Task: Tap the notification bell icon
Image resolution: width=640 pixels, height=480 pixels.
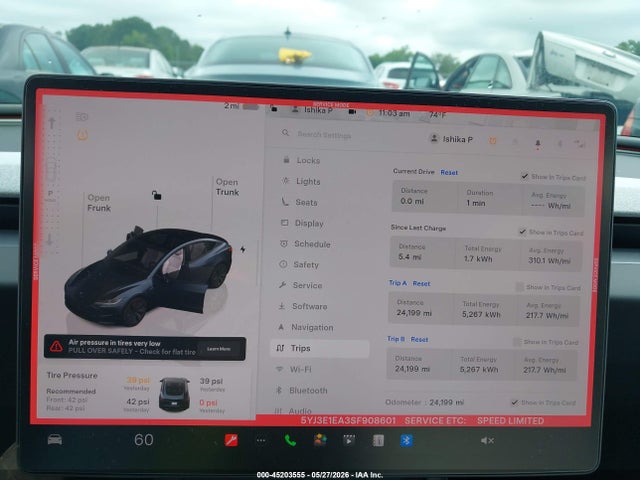Action: point(538,143)
